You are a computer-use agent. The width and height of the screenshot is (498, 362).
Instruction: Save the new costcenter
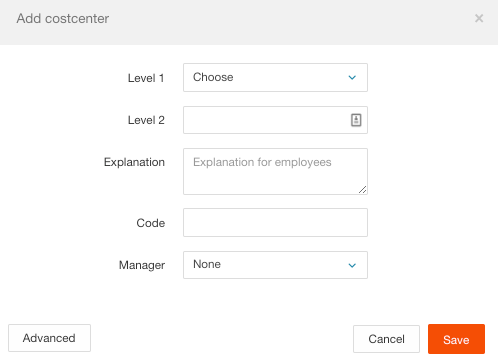click(x=456, y=339)
